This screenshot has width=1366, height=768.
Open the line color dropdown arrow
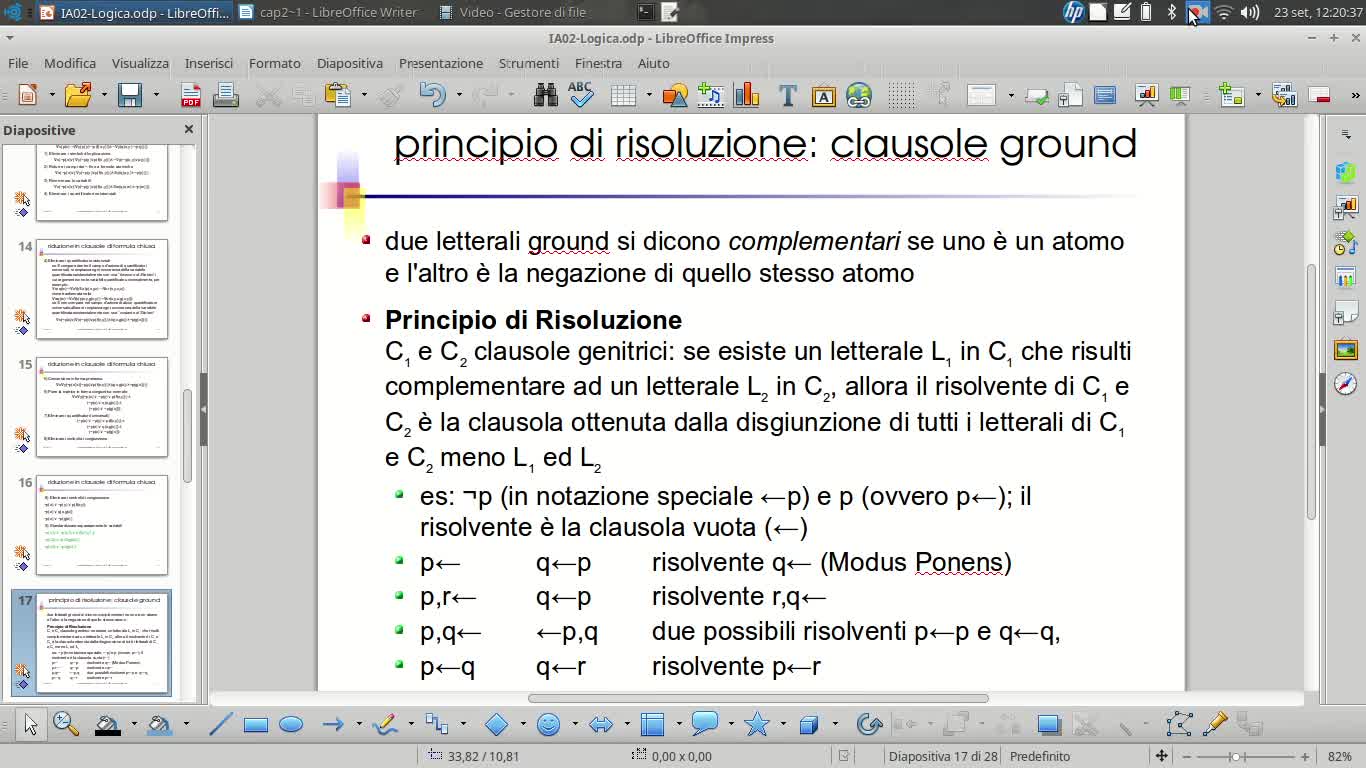(132, 724)
